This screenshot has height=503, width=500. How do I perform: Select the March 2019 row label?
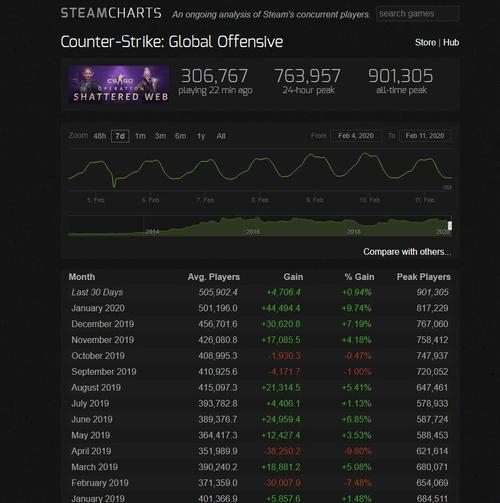(x=94, y=467)
